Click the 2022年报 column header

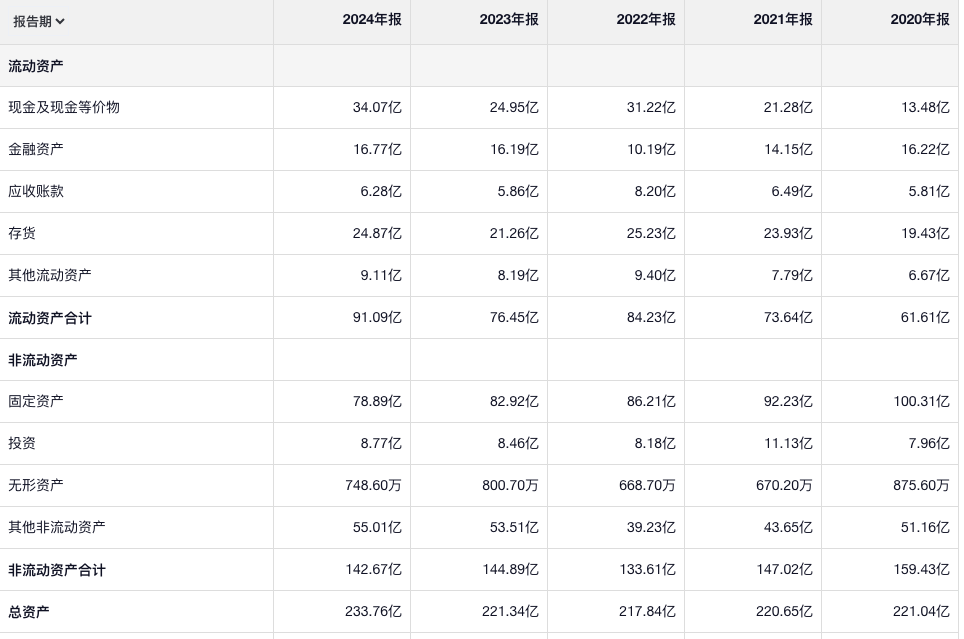coord(645,20)
